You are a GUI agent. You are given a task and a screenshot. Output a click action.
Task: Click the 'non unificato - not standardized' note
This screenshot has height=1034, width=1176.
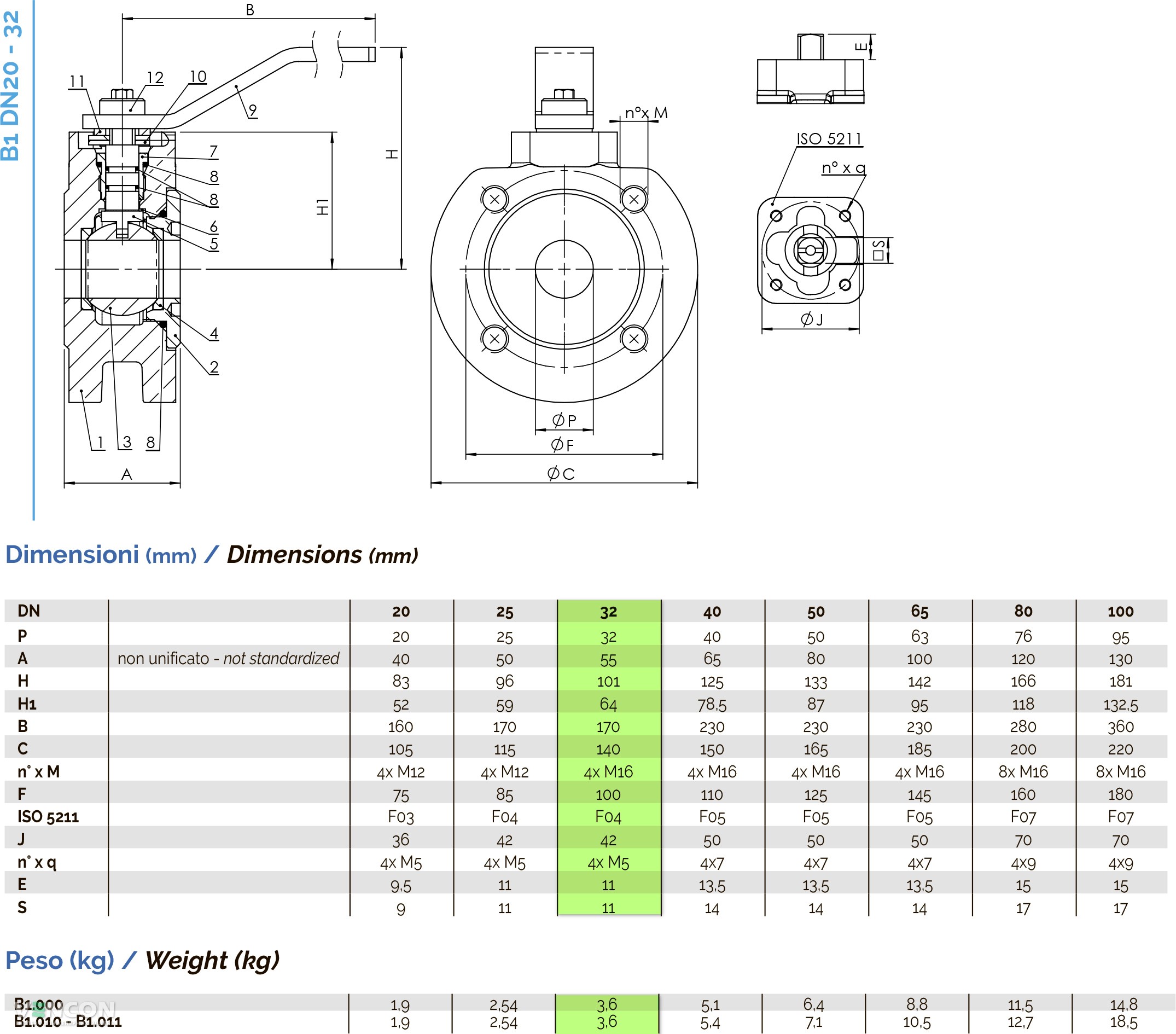(228, 658)
